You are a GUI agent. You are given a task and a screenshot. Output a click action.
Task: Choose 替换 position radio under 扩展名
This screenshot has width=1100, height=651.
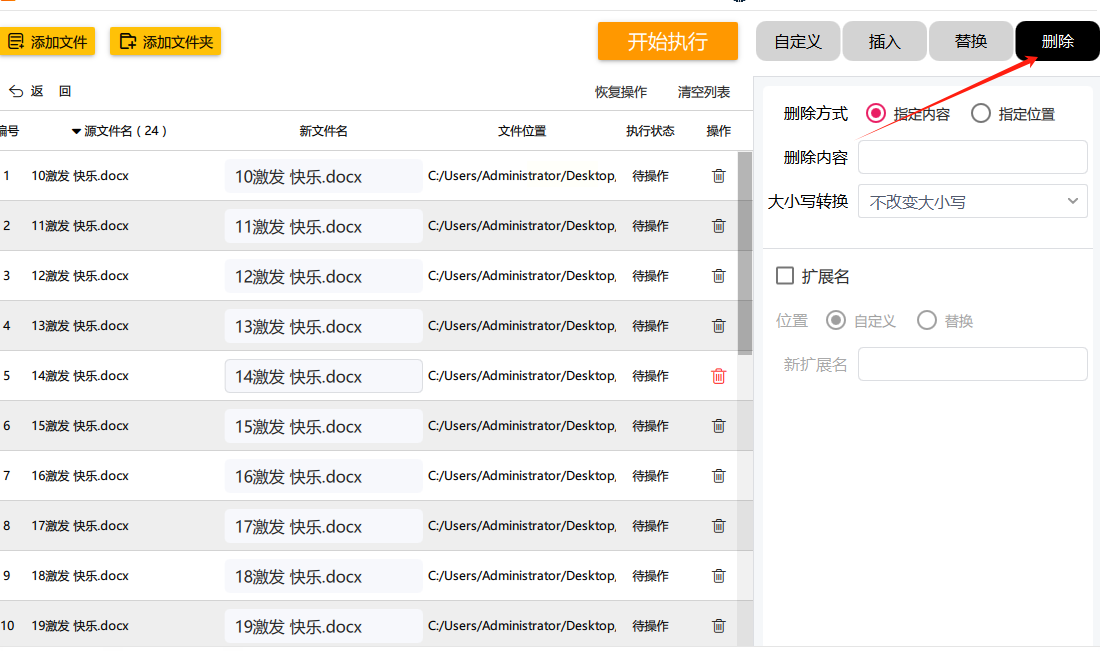927,321
